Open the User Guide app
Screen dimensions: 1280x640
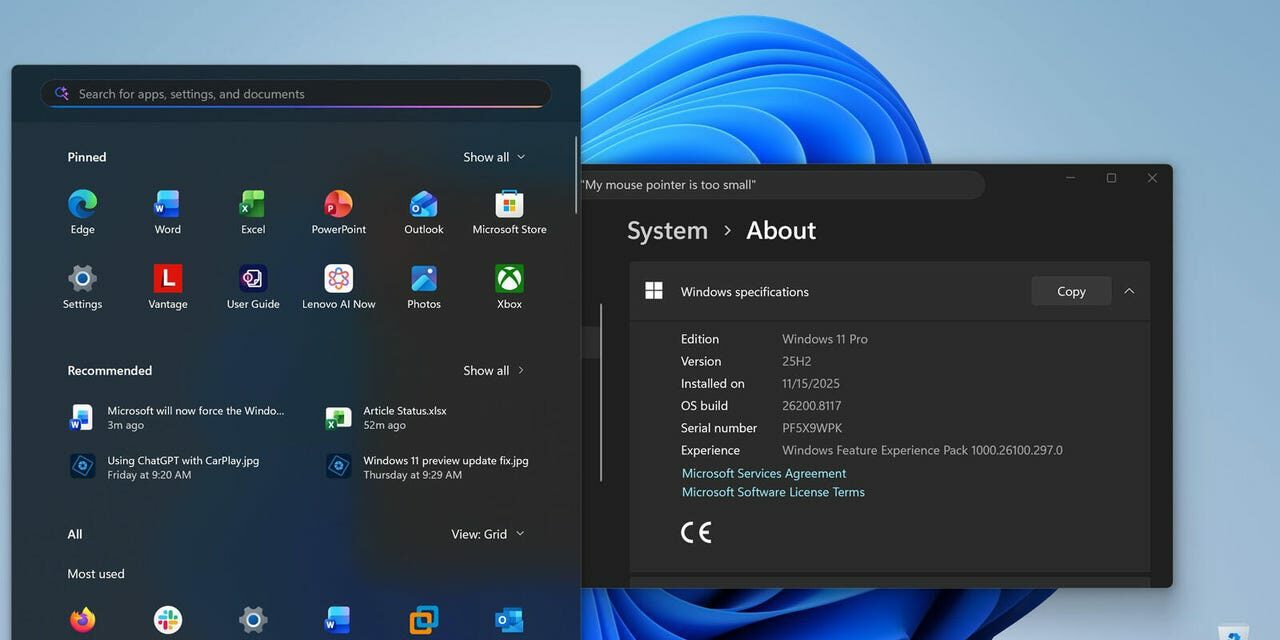point(251,284)
